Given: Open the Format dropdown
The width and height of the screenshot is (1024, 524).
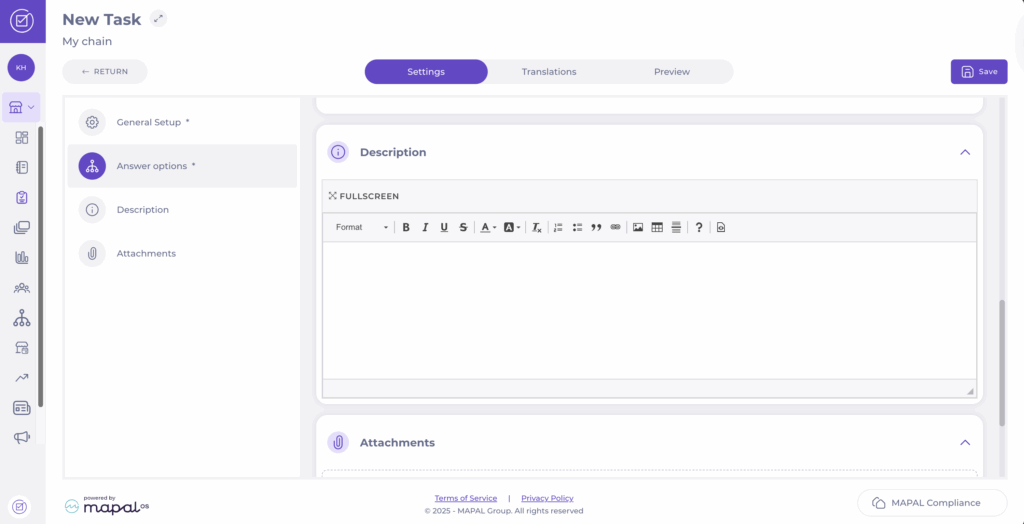Looking at the screenshot, I should coord(361,228).
